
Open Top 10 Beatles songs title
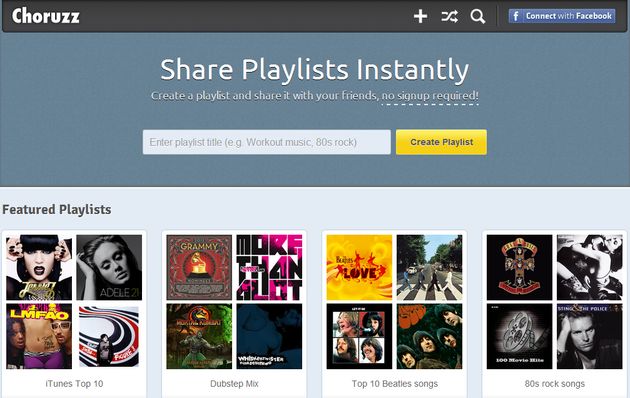pos(395,384)
